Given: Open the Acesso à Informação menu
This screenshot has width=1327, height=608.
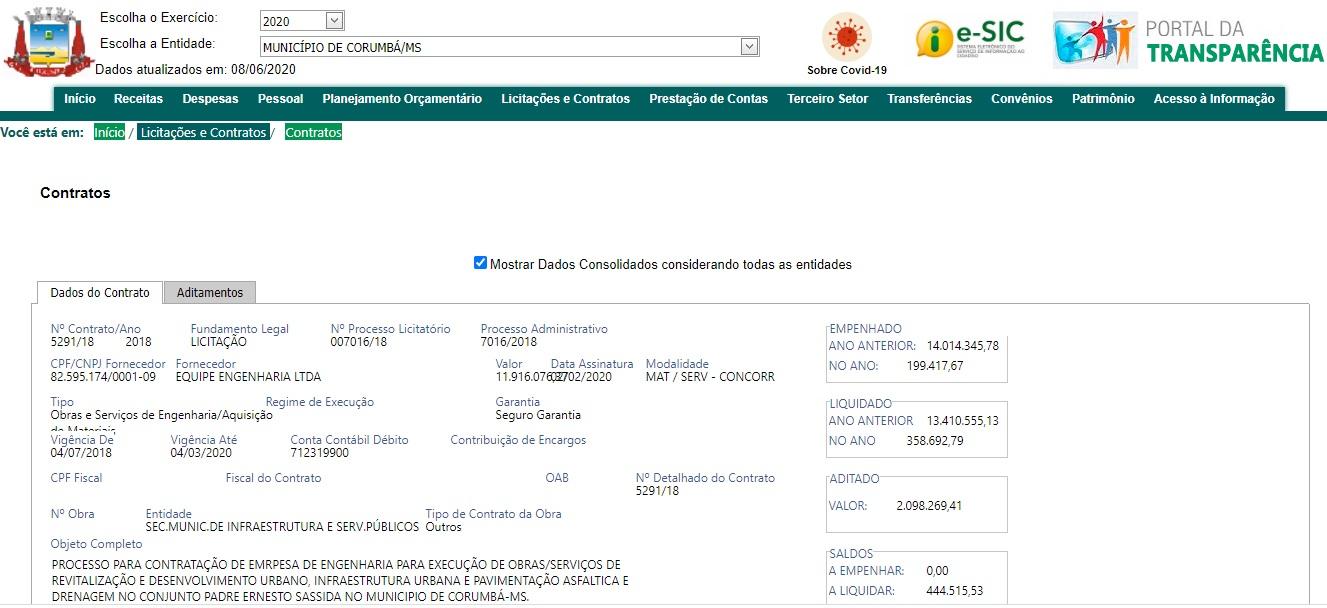Looking at the screenshot, I should (1213, 99).
